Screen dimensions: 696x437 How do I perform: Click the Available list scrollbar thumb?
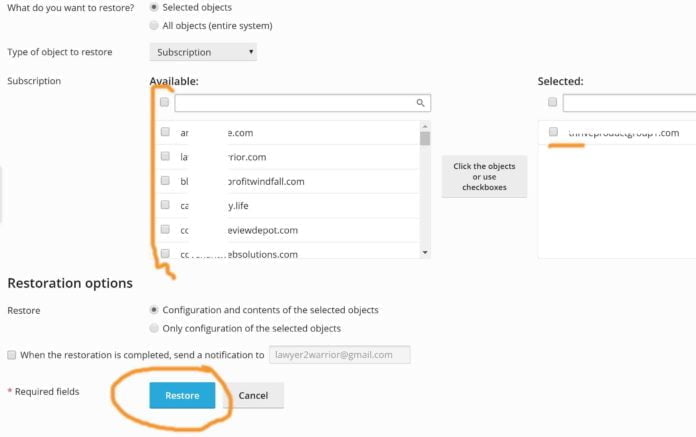425,139
